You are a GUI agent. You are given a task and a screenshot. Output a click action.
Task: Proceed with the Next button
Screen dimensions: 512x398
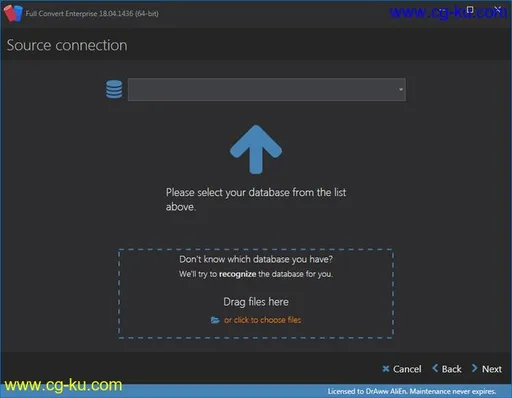coord(487,369)
